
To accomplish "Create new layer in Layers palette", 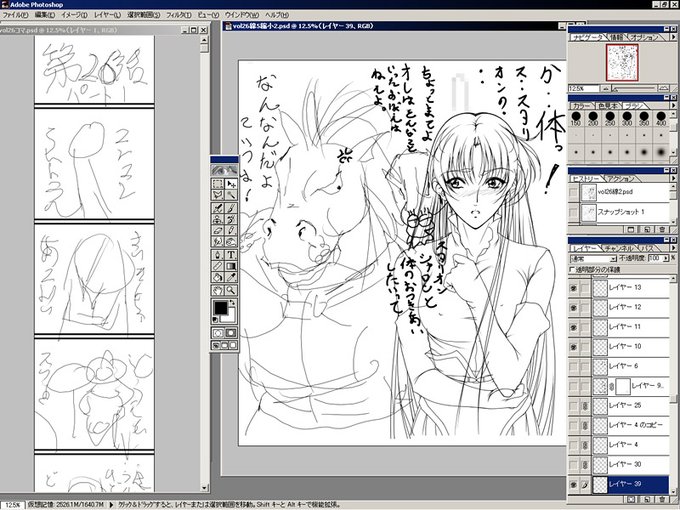I will (647, 500).
